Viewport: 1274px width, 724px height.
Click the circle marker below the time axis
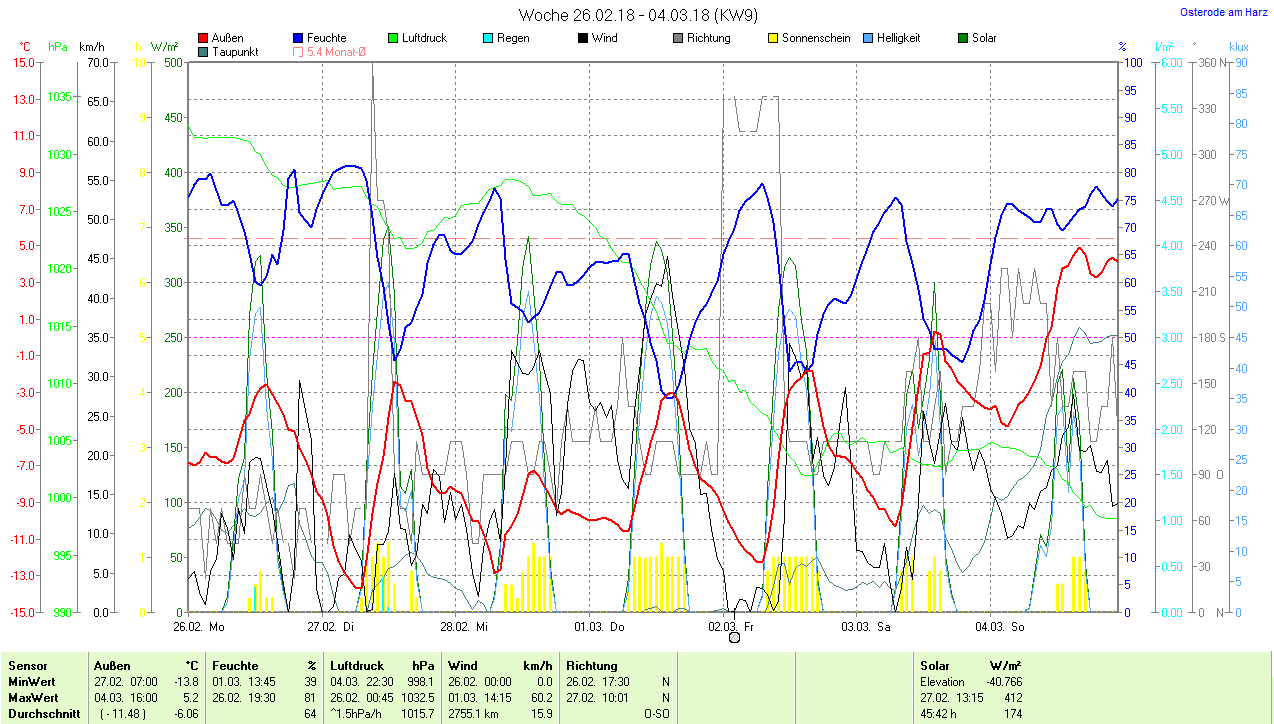(x=734, y=637)
